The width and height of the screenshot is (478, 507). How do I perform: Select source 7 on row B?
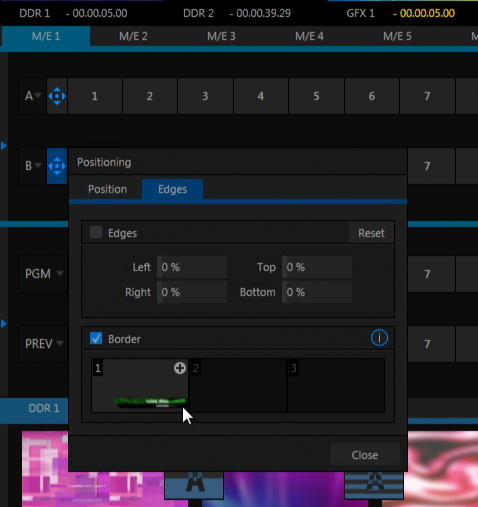[x=431, y=166]
